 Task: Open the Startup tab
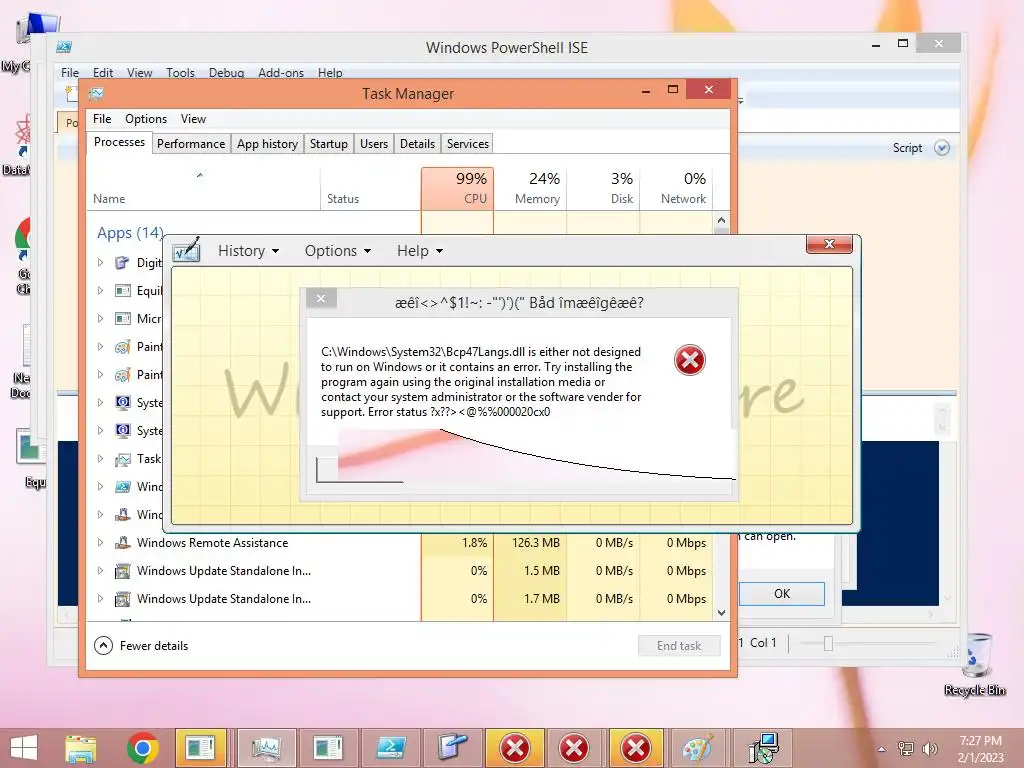point(328,144)
